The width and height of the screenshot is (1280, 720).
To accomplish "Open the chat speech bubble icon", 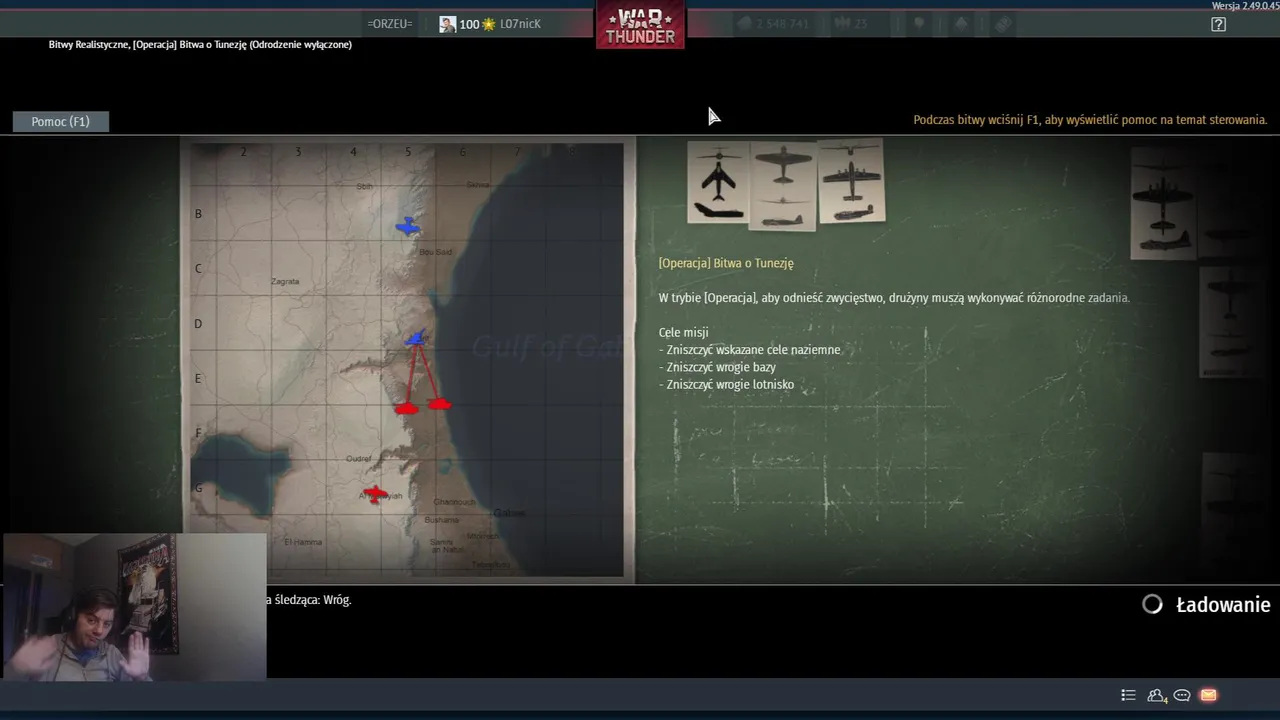I will pos(1182,695).
